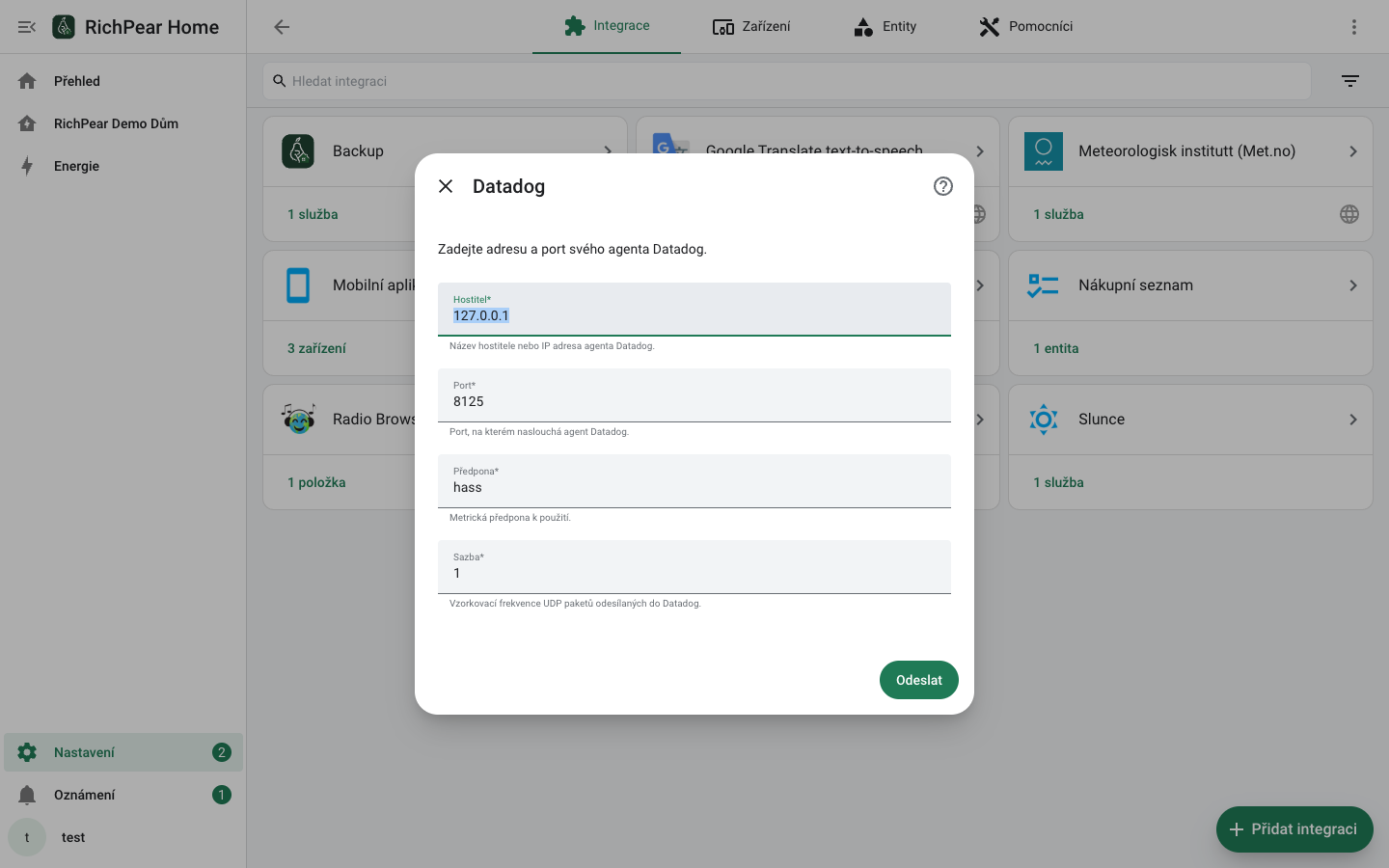Click the Met.no integration icon
Viewport: 1389px width, 868px height.
1044,151
